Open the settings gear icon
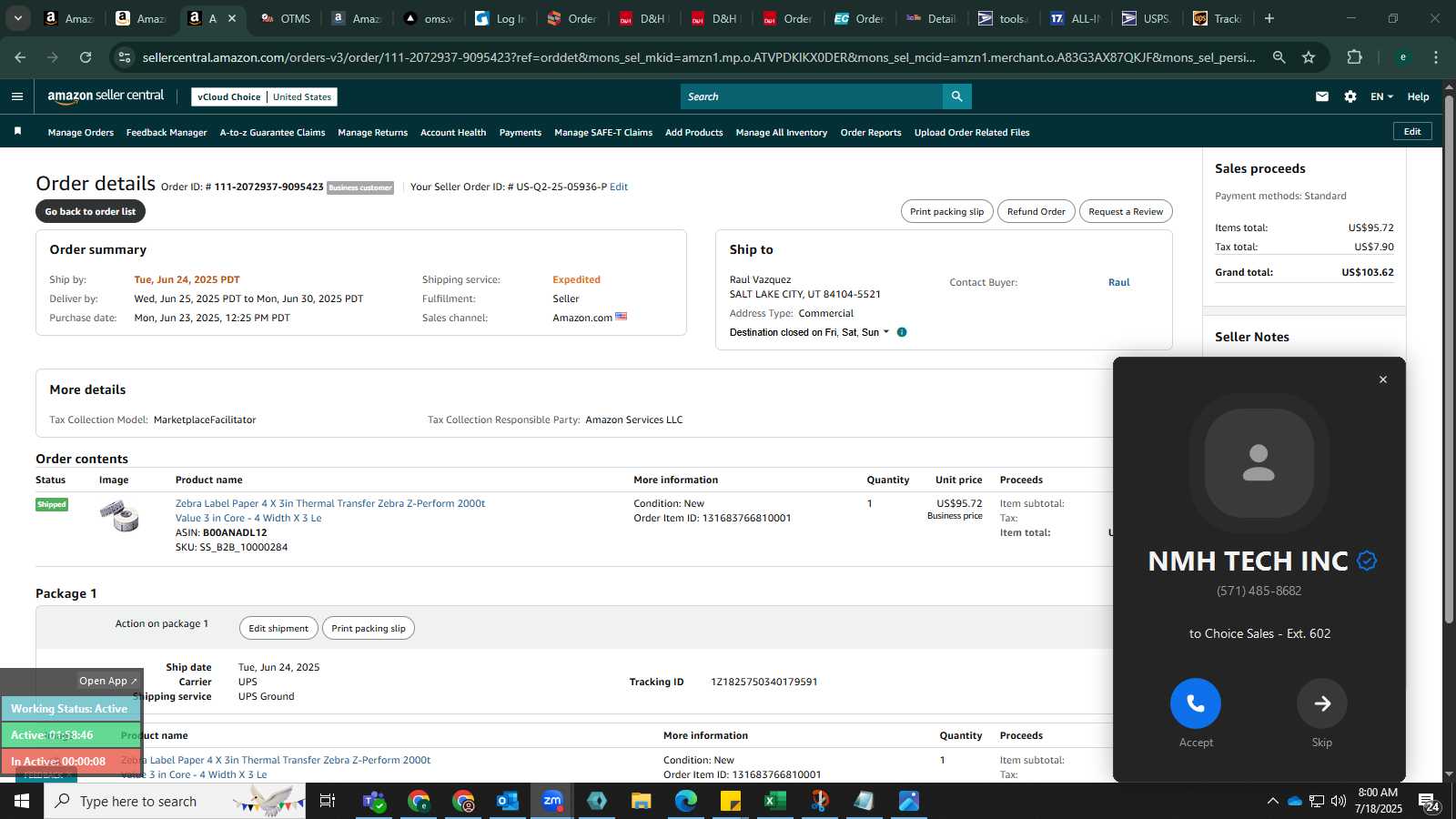Viewport: 1456px width, 819px height. 1350,96
